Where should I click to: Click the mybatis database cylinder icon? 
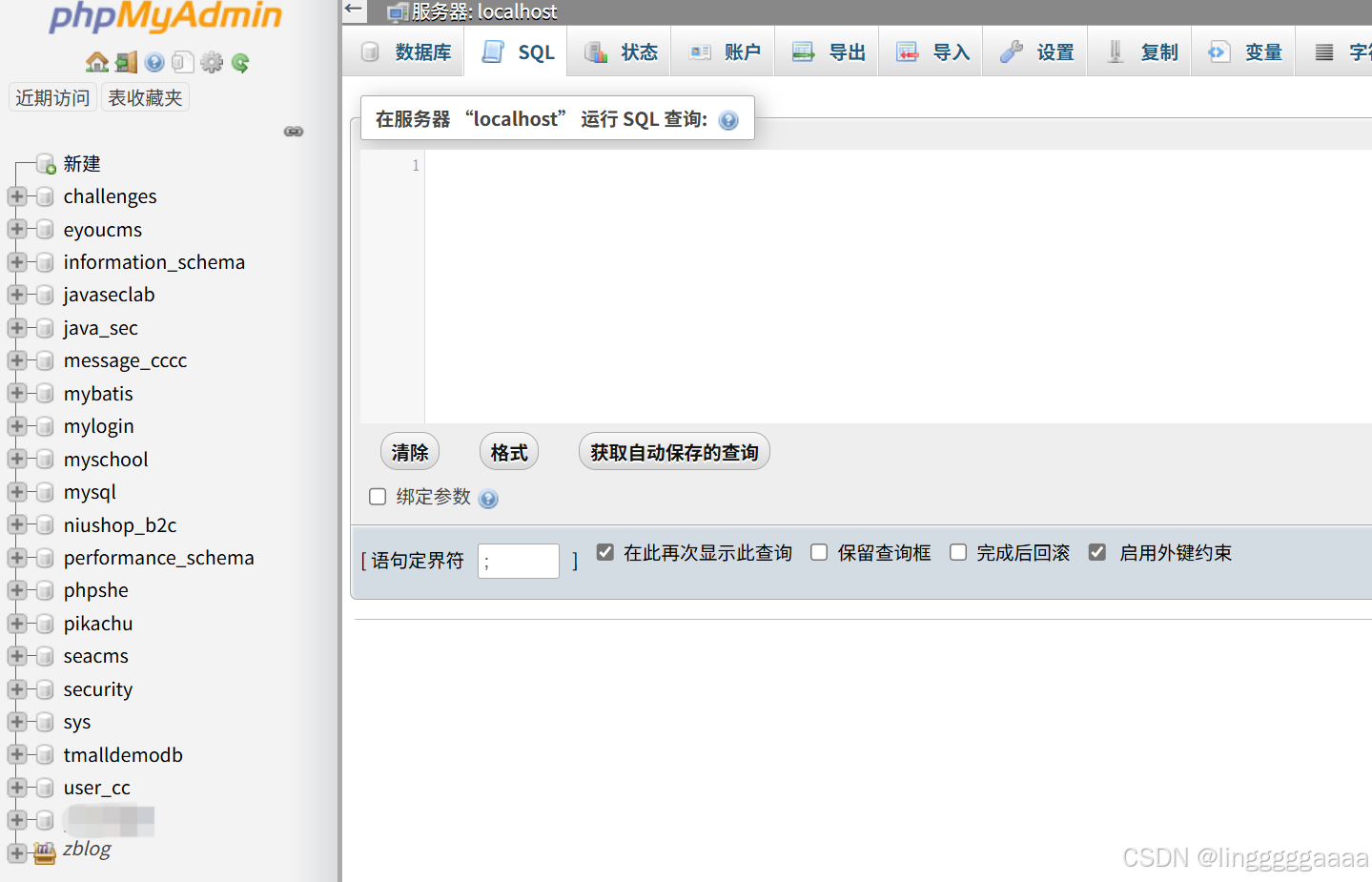[44, 394]
